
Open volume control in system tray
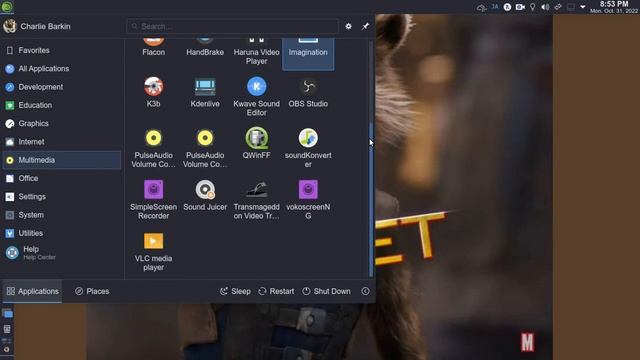[545, 7]
